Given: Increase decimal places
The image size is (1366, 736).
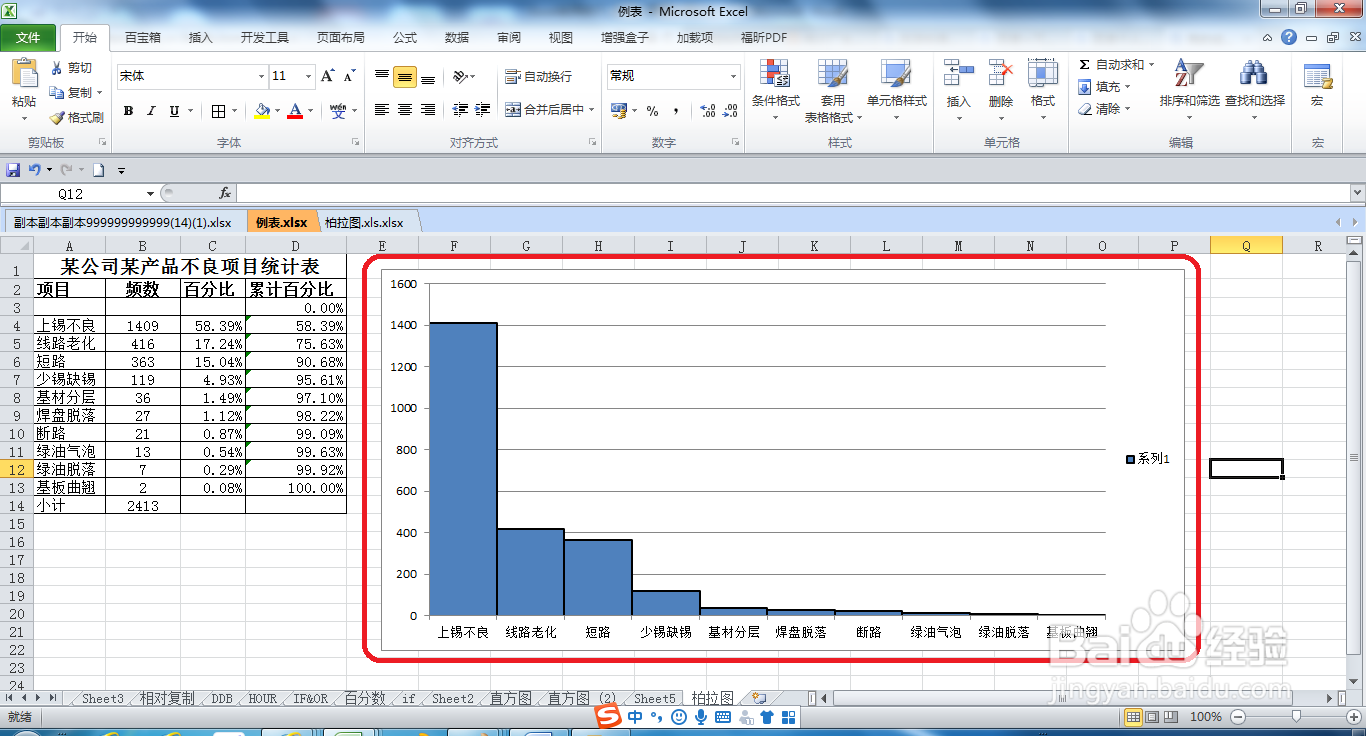Looking at the screenshot, I should pyautogui.click(x=708, y=111).
